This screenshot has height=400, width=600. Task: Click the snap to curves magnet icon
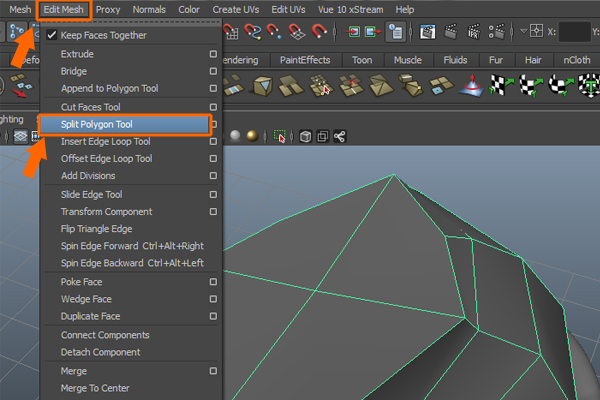point(251,32)
